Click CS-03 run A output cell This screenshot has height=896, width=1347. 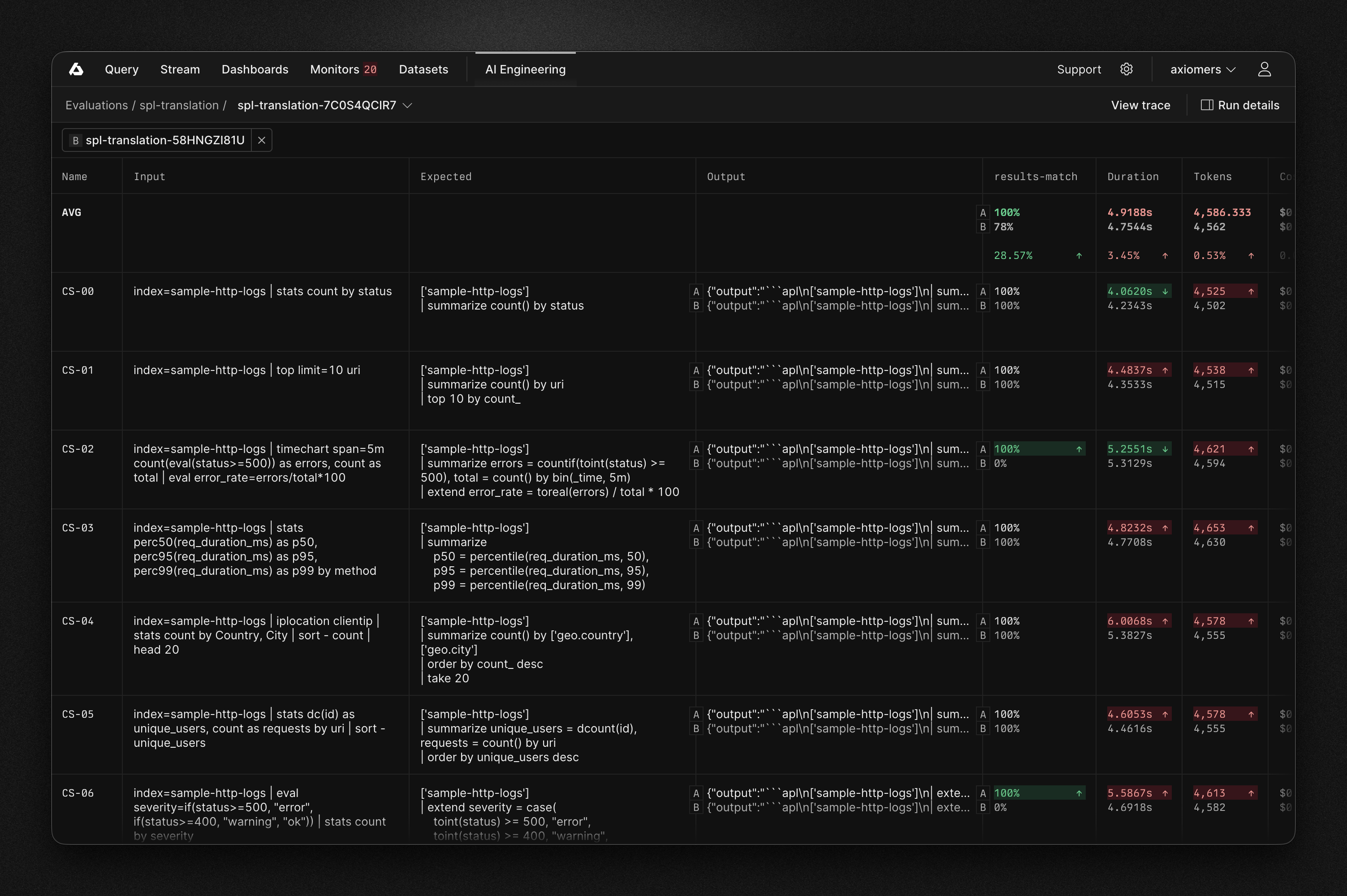[838, 527]
